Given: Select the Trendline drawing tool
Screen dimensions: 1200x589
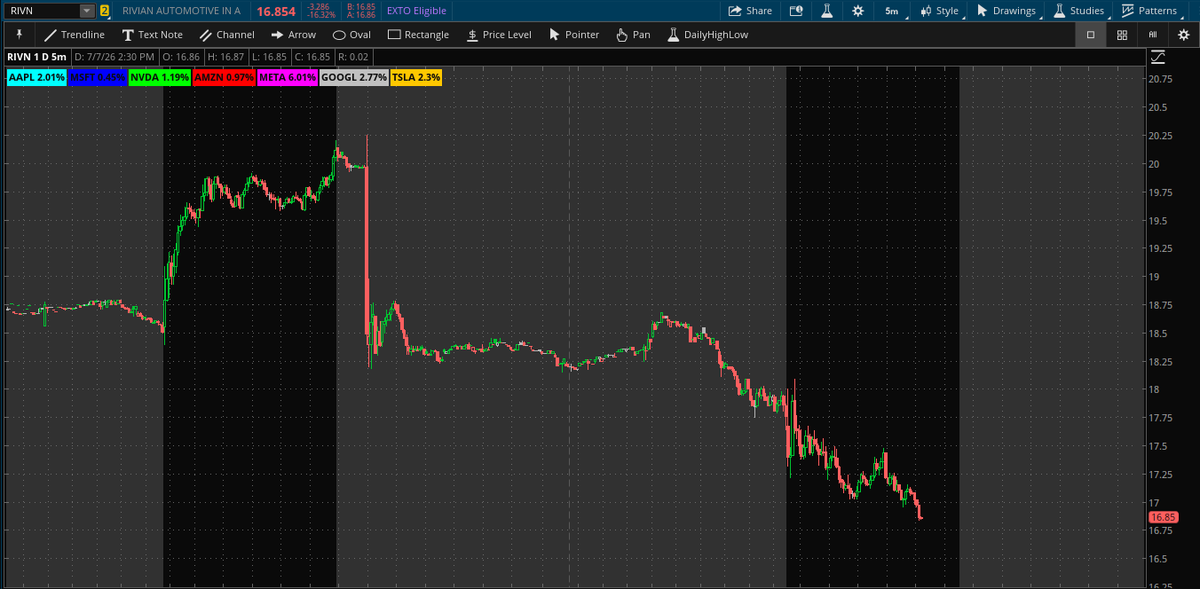Looking at the screenshot, I should pyautogui.click(x=74, y=34).
